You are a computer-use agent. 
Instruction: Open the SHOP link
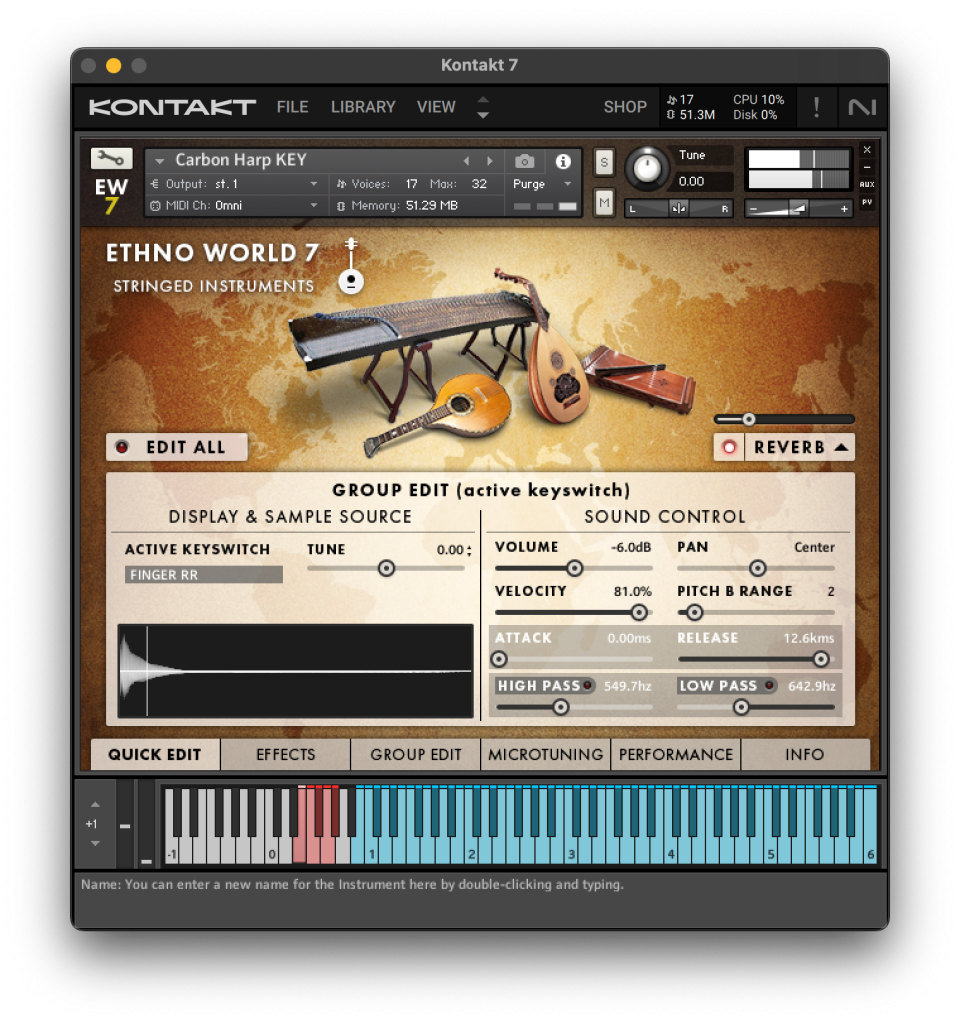click(625, 107)
